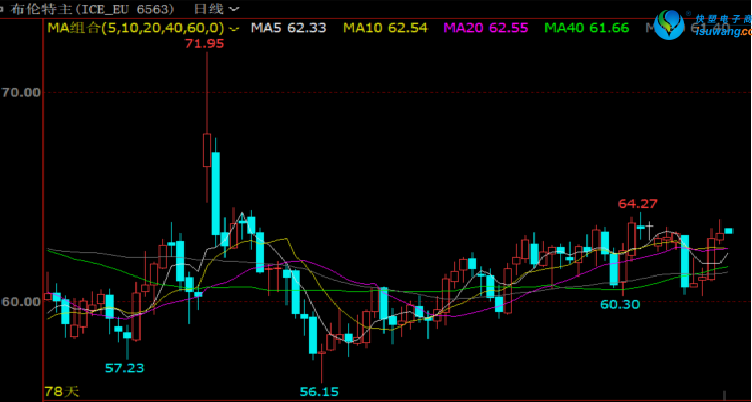
Task: Click the cyan candle above the 56.15 label
Action: (x=313, y=335)
